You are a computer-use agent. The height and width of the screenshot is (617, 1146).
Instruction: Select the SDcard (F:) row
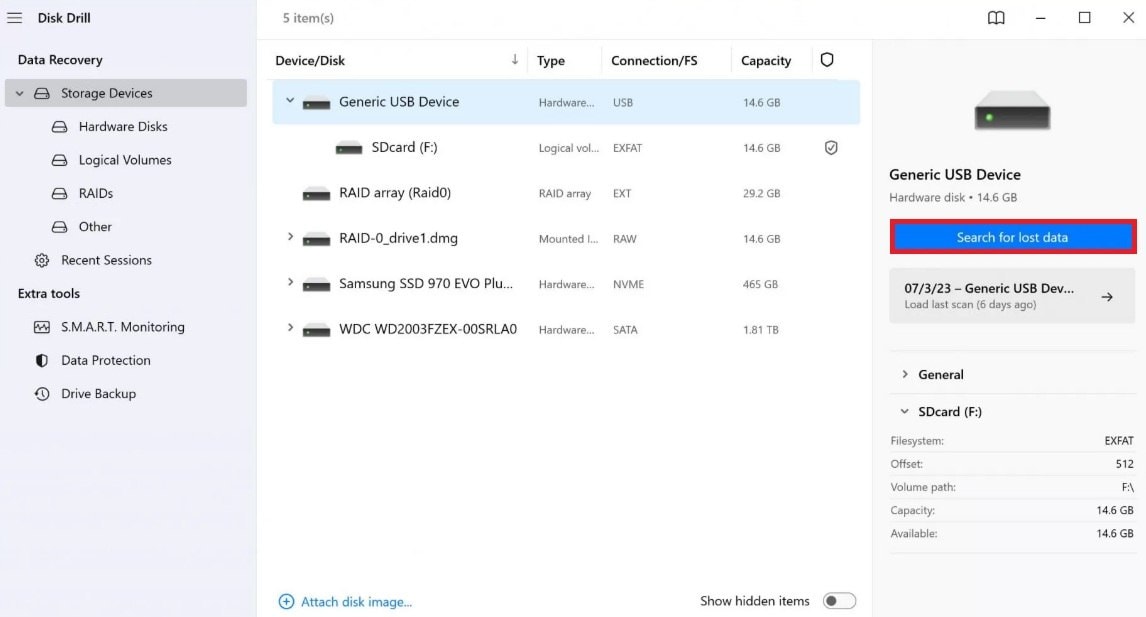tap(566, 148)
